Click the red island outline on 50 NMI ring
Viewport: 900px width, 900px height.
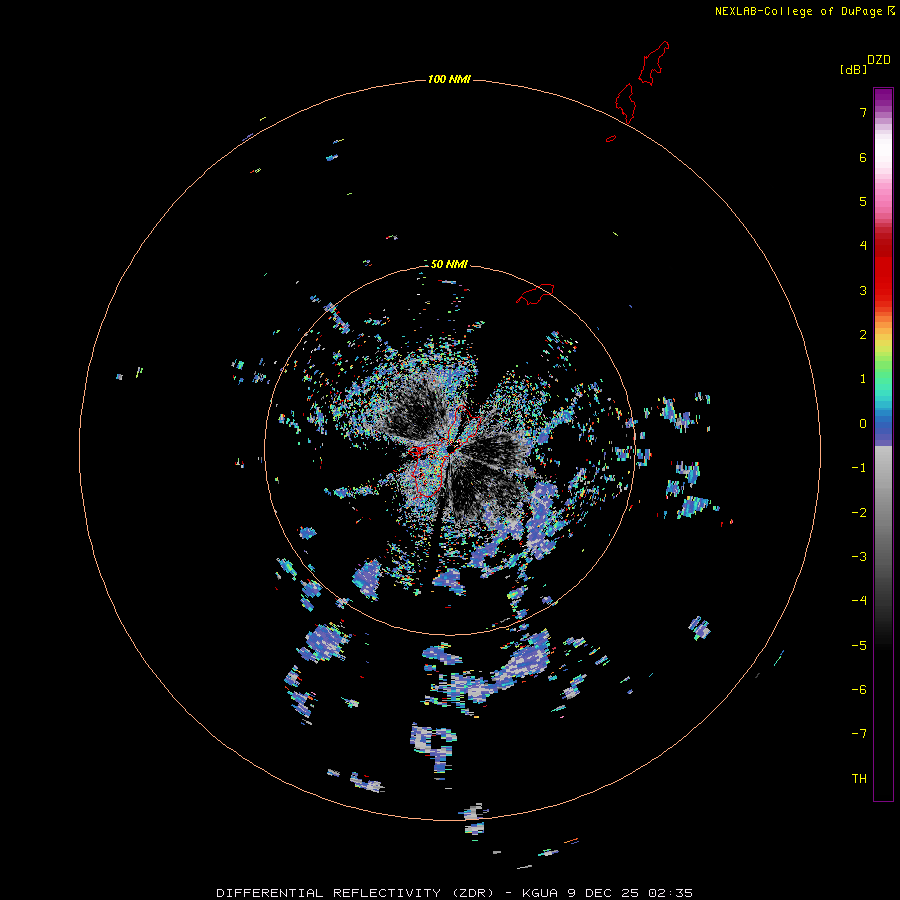pyautogui.click(x=535, y=293)
